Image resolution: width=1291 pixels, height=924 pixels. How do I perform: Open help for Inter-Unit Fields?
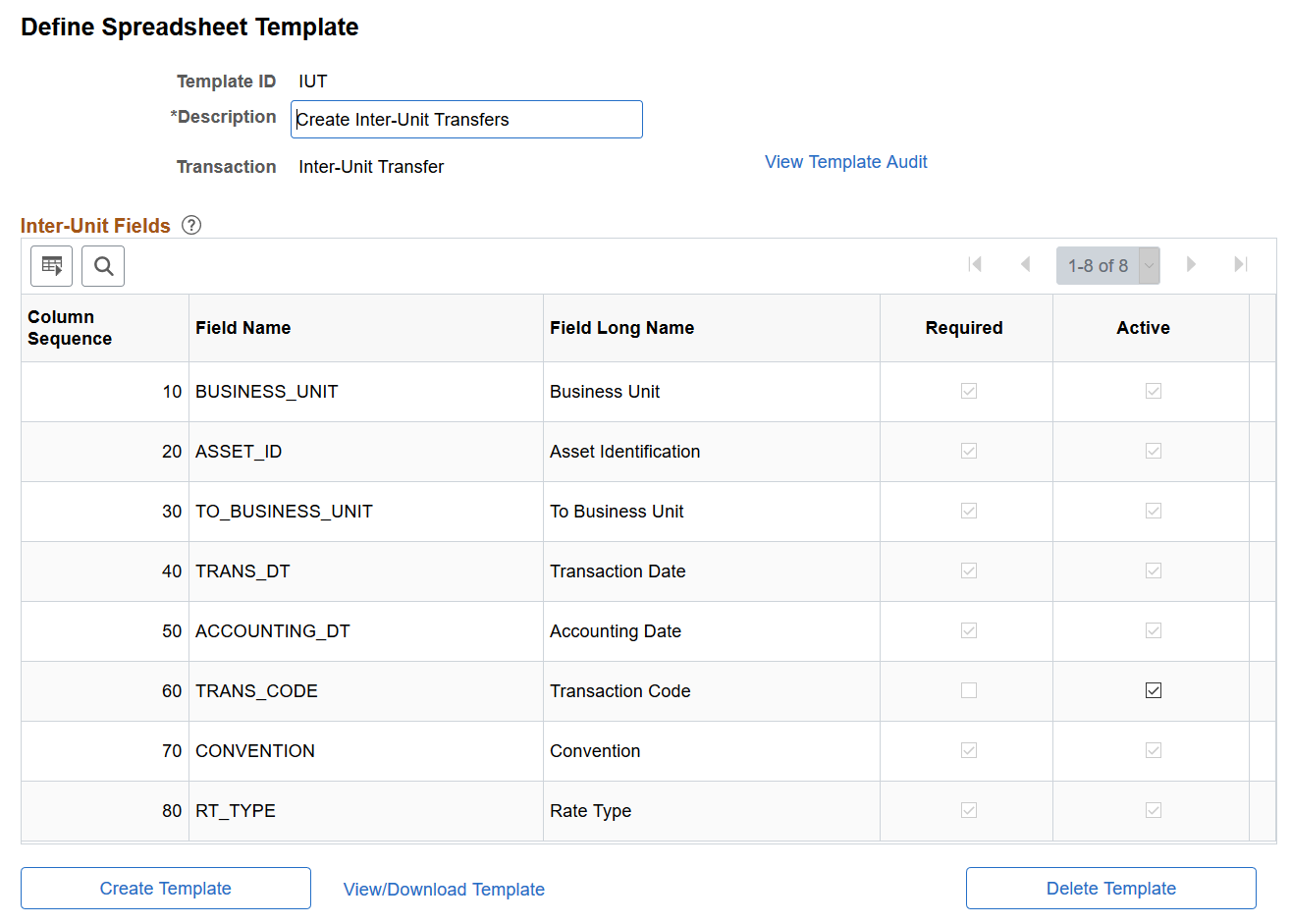coord(191,225)
